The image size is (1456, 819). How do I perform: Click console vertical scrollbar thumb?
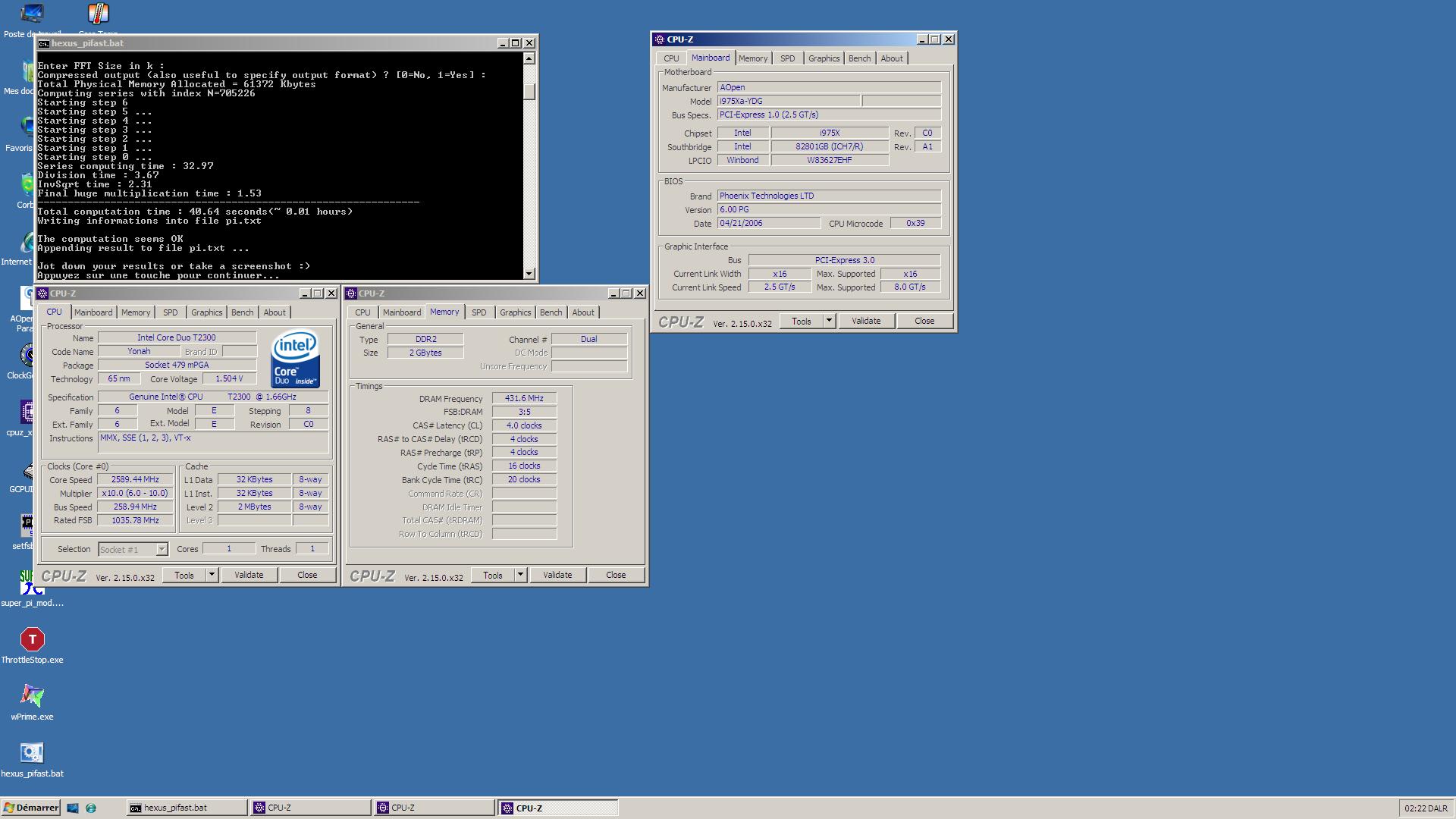click(x=529, y=91)
